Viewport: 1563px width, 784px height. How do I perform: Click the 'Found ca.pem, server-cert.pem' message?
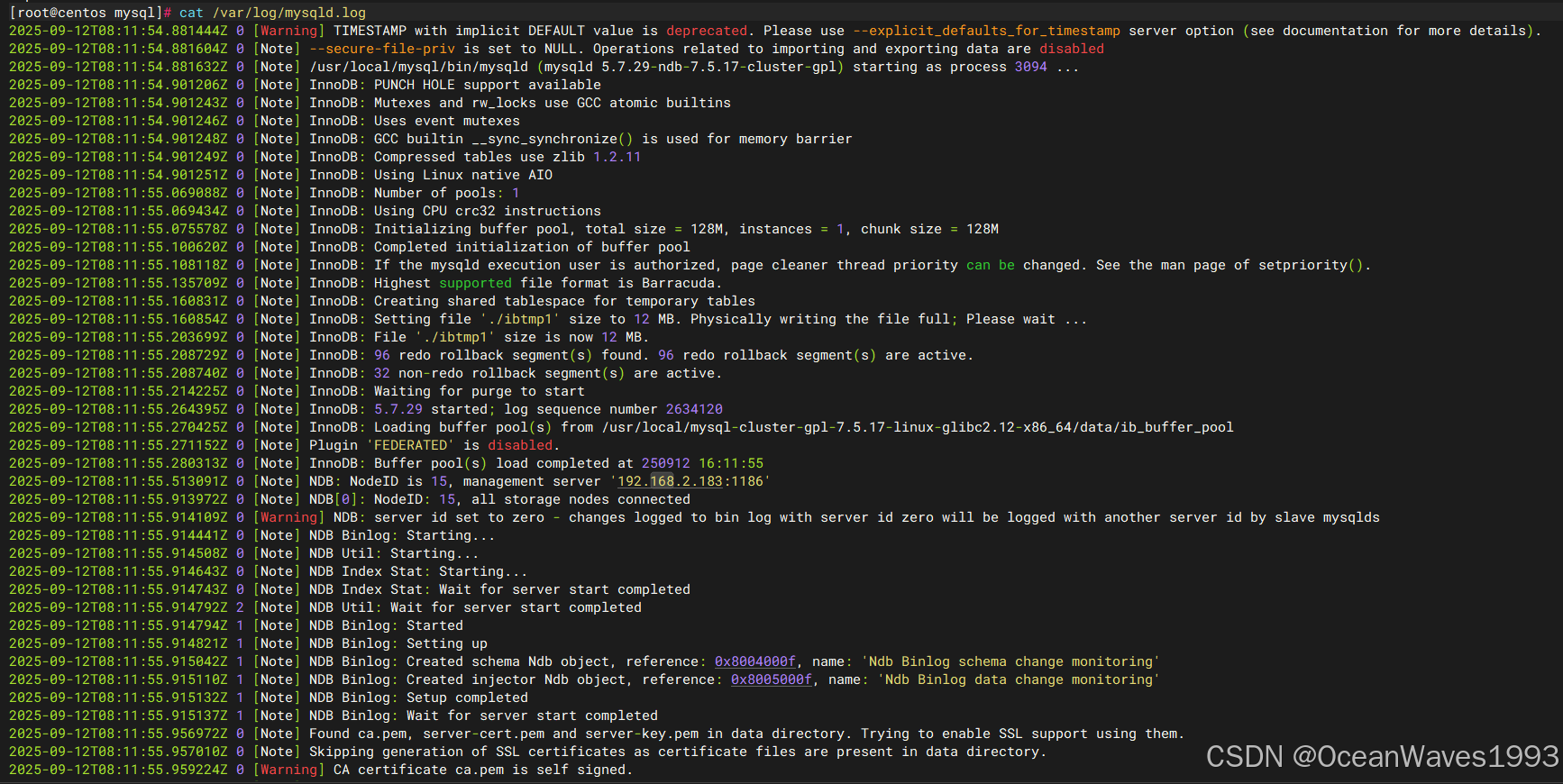(x=746, y=734)
